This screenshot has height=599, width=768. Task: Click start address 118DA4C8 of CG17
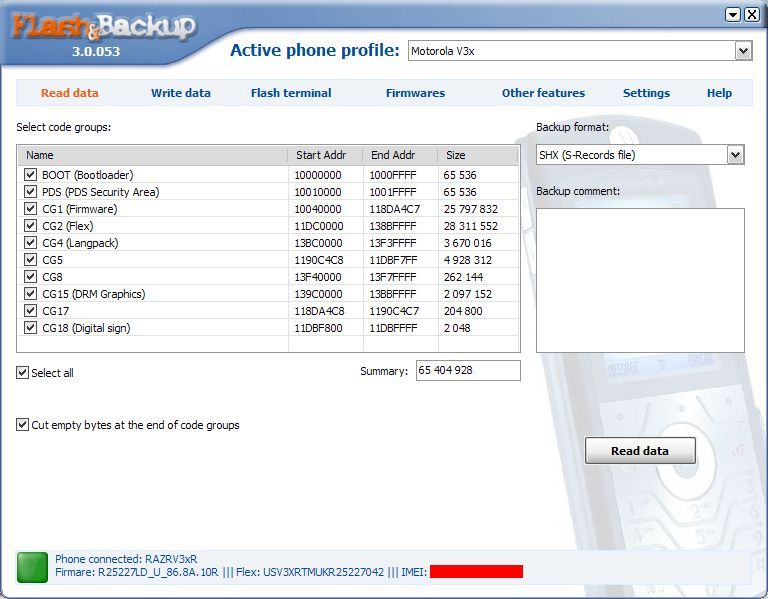coord(319,311)
